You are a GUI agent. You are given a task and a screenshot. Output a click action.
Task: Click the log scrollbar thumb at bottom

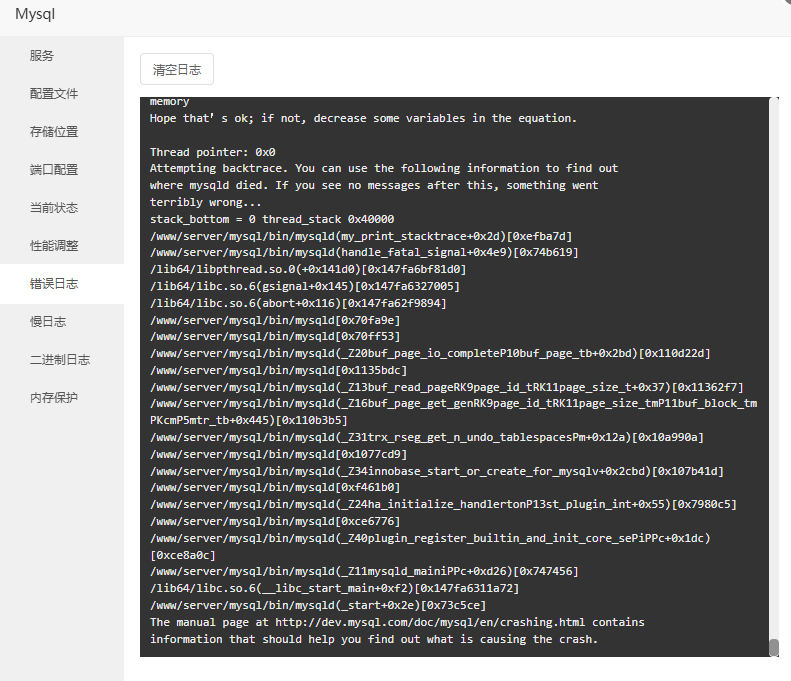773,647
